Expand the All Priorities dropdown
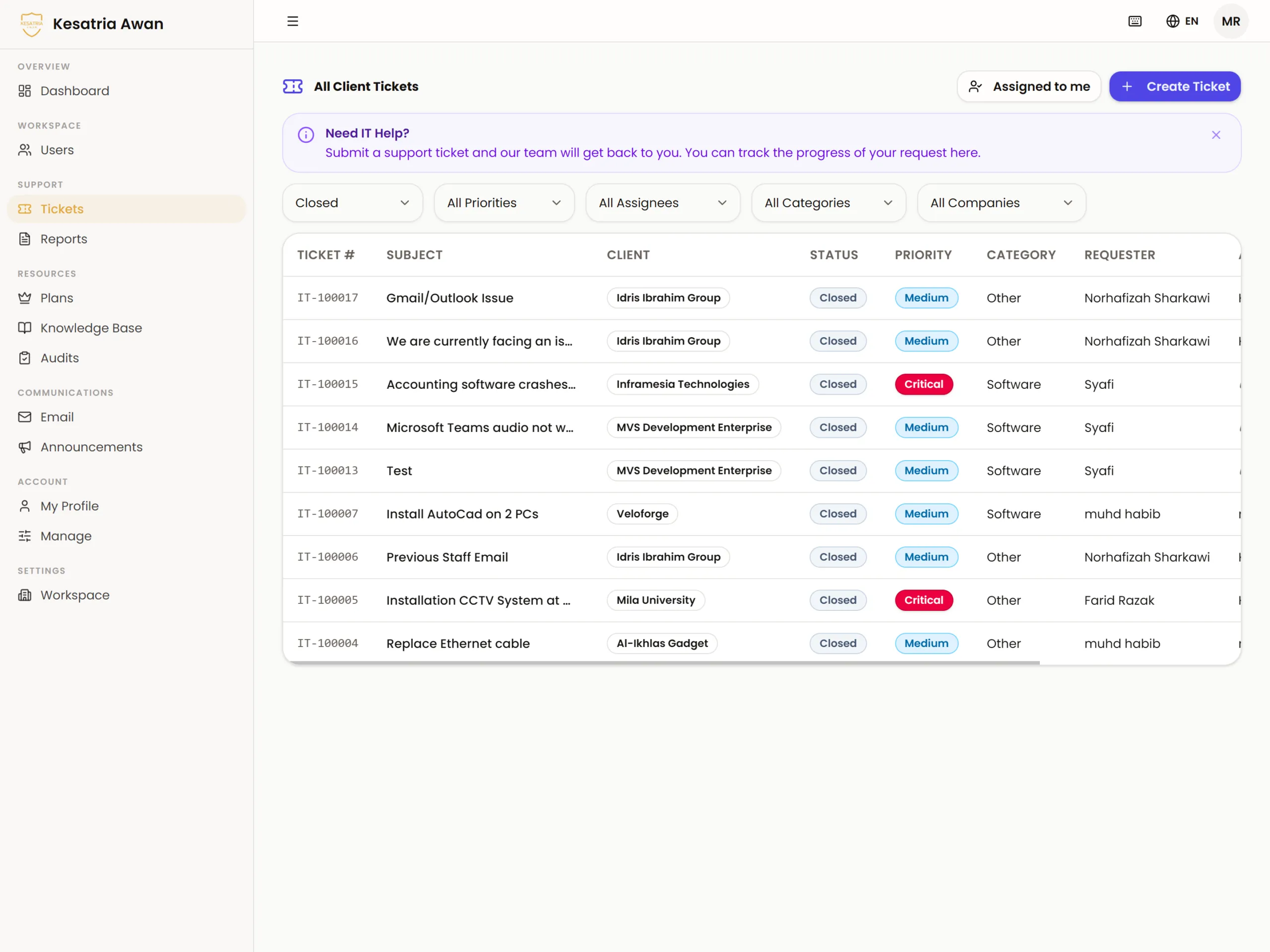Viewport: 1270px width, 952px height. [x=504, y=203]
